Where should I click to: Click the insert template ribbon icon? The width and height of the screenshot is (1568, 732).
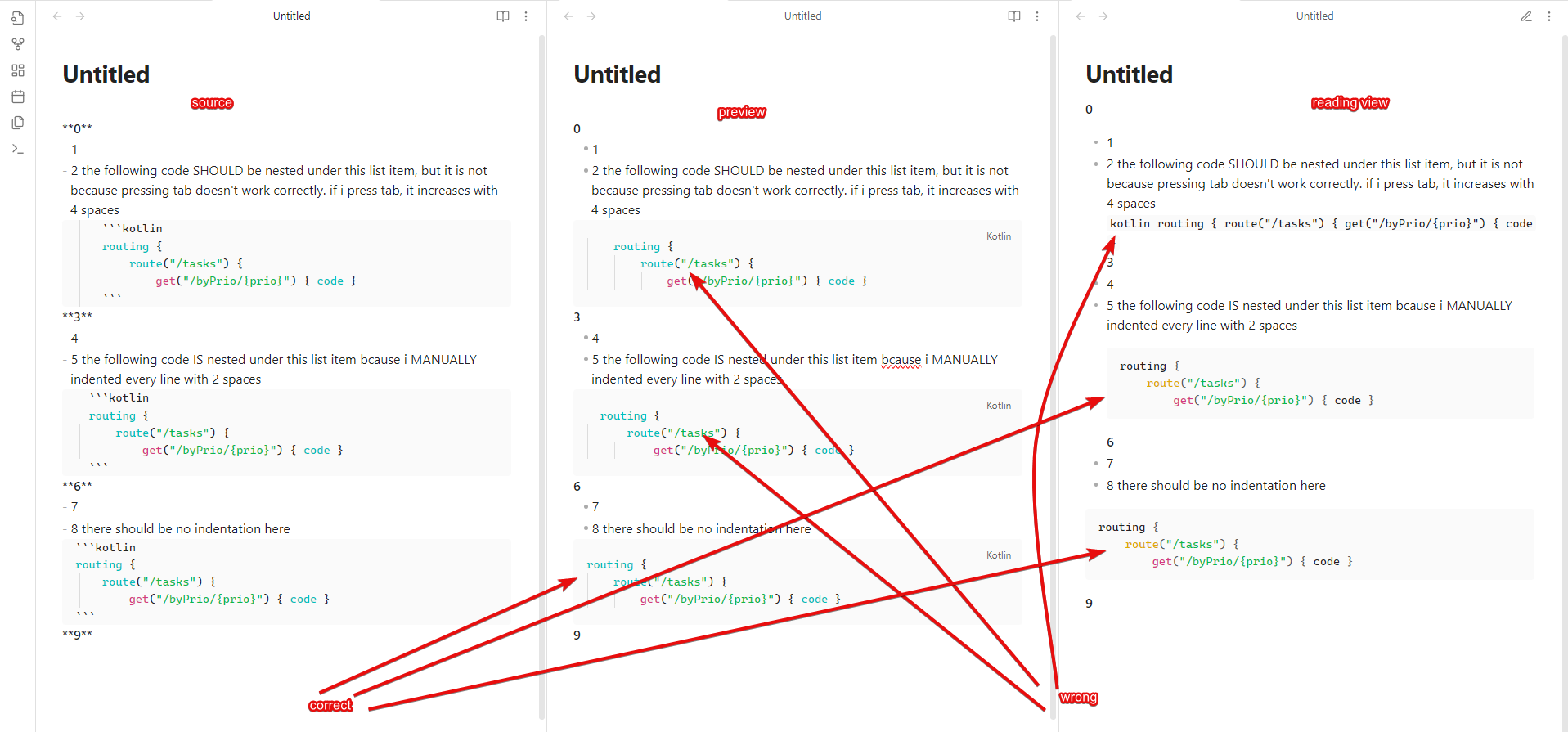click(18, 123)
